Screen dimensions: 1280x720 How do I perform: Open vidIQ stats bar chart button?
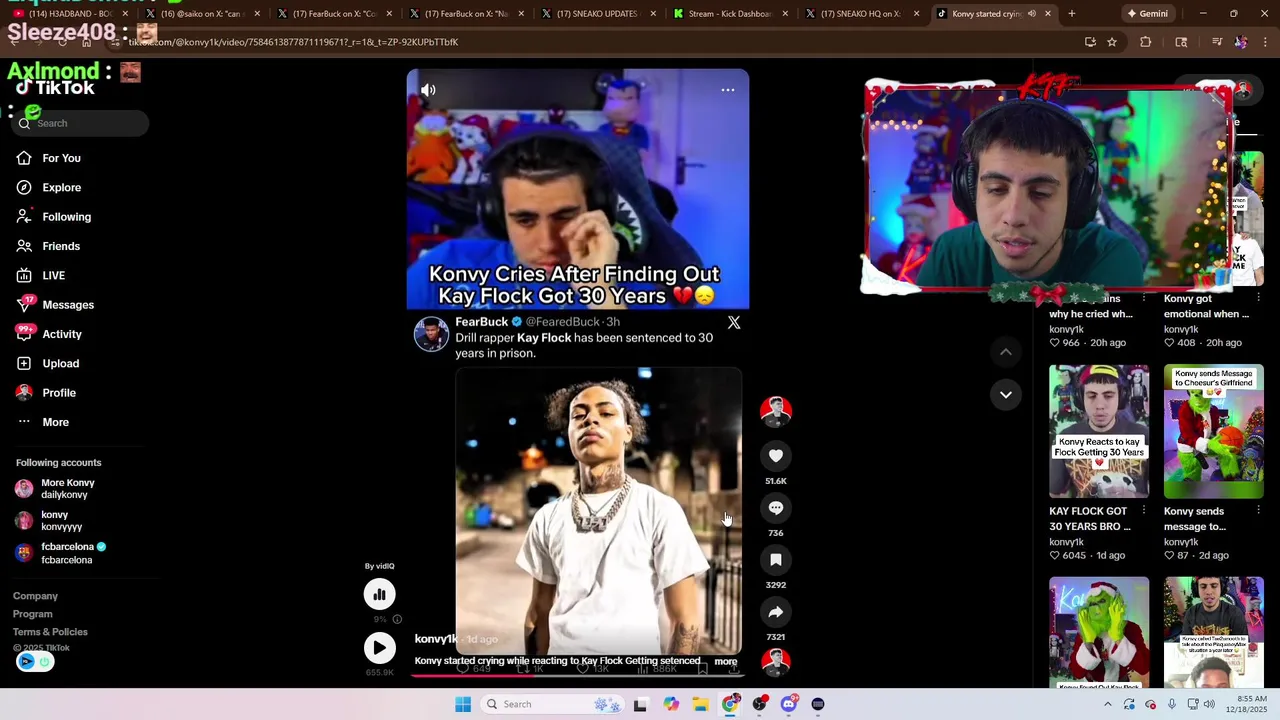[379, 595]
